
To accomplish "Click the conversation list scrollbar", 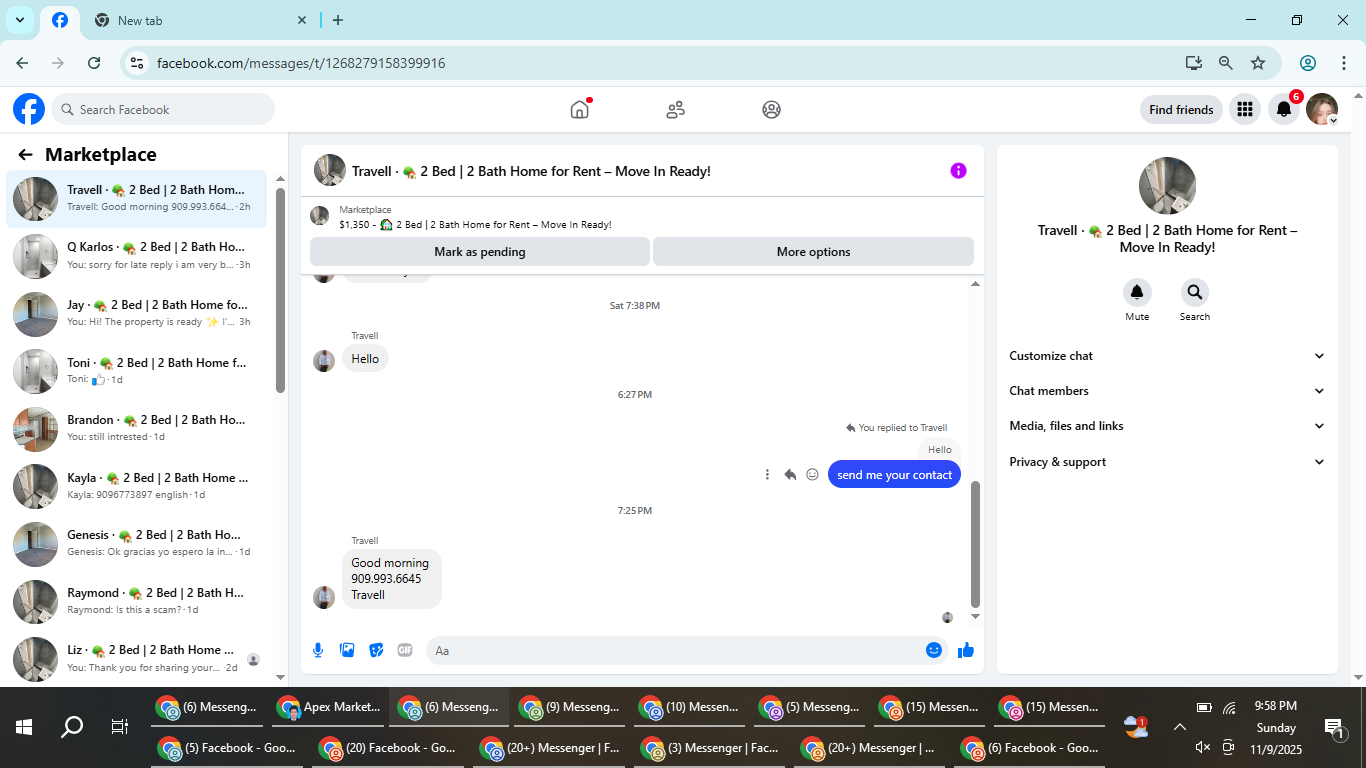I will [x=281, y=290].
